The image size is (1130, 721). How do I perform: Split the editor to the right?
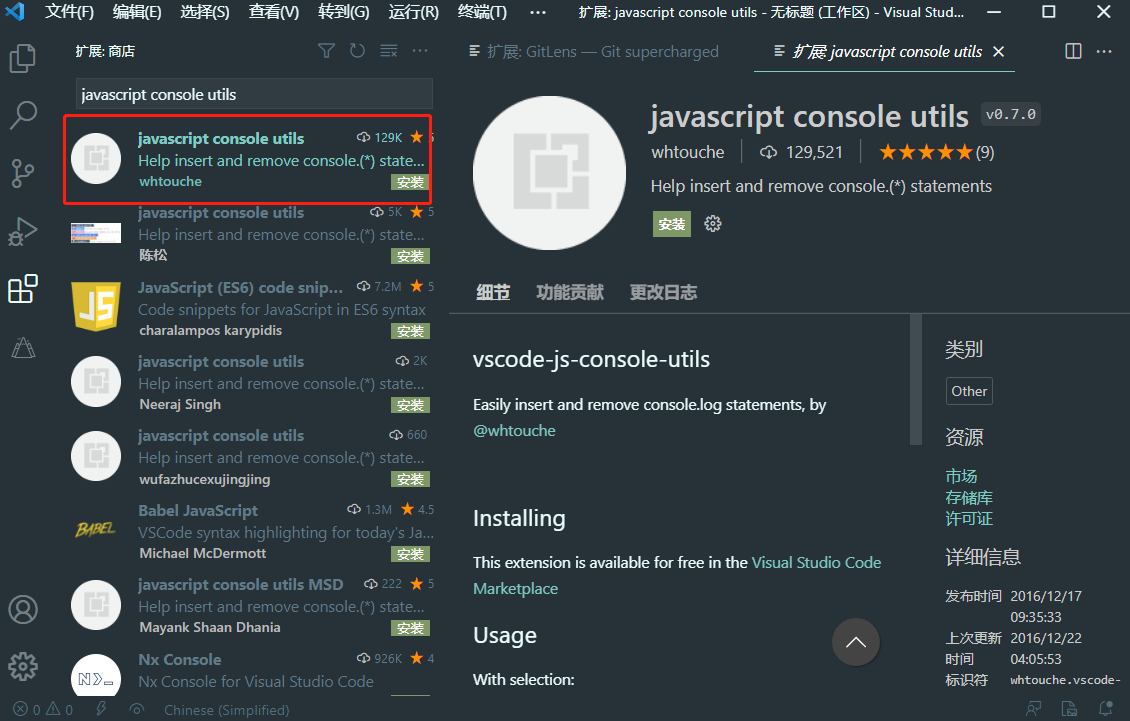(x=1073, y=51)
